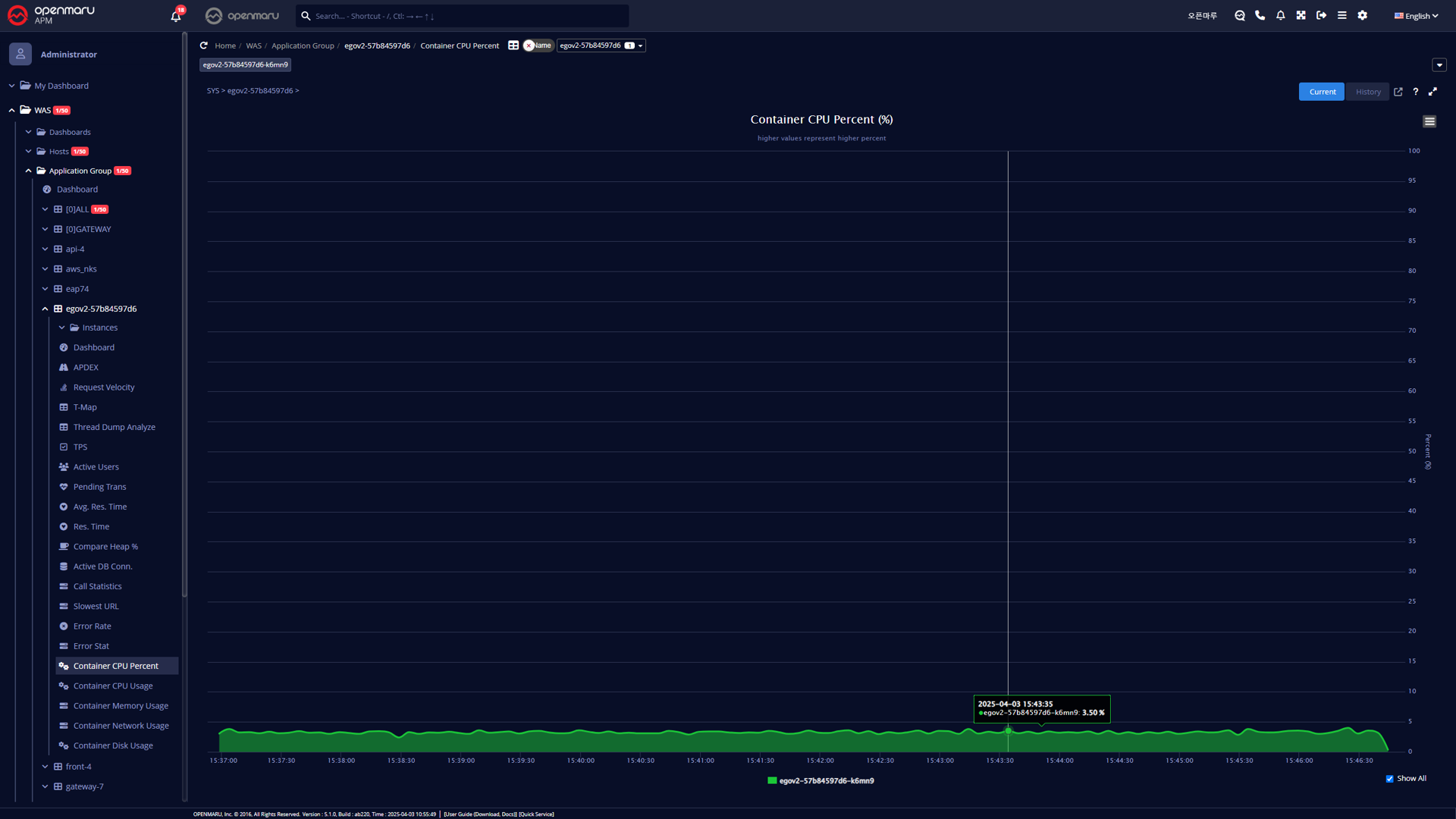Viewport: 1456px width, 819px height.
Task: Toggle the egov2-57b84597d6-k6mn9 legend series
Action: tap(826, 781)
